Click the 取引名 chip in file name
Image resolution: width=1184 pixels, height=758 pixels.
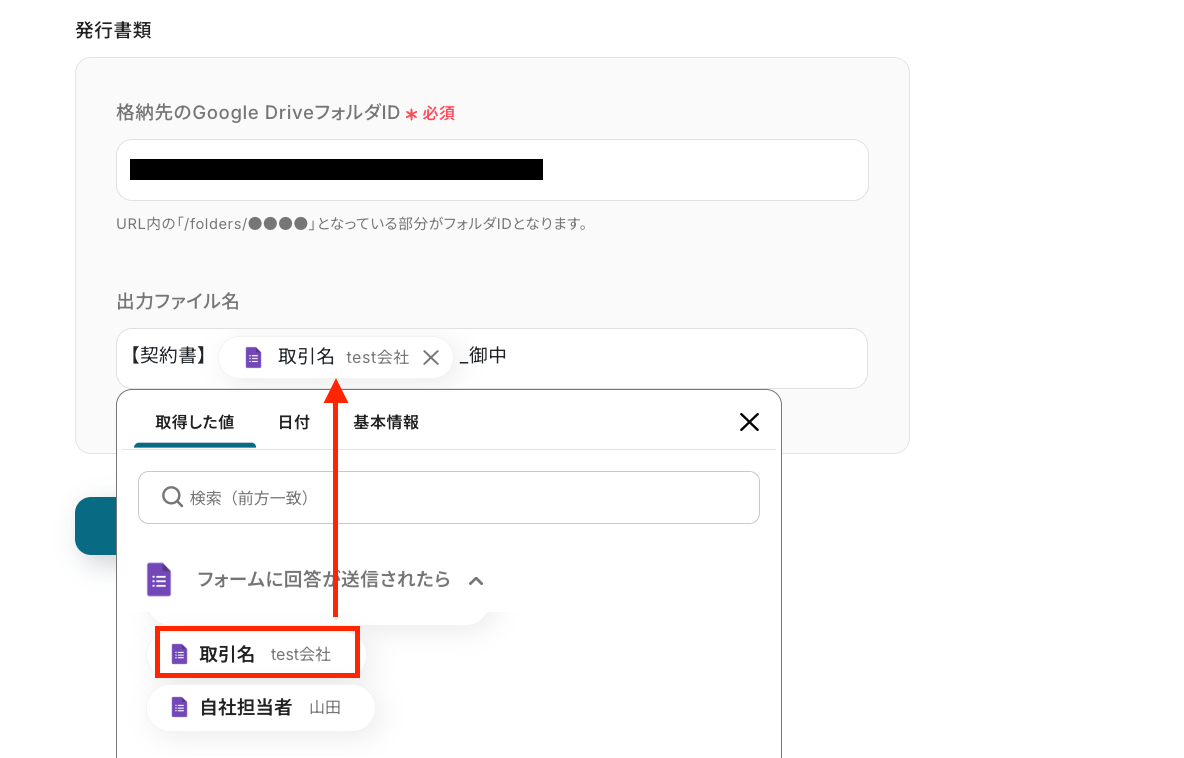tap(336, 357)
